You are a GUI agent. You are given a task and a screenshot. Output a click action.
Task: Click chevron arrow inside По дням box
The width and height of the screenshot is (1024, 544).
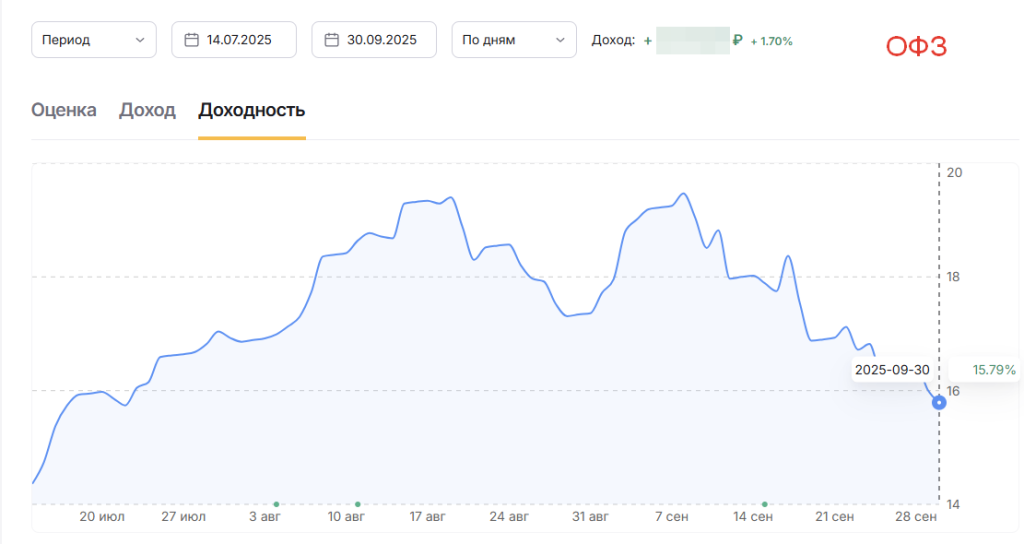coord(559,40)
